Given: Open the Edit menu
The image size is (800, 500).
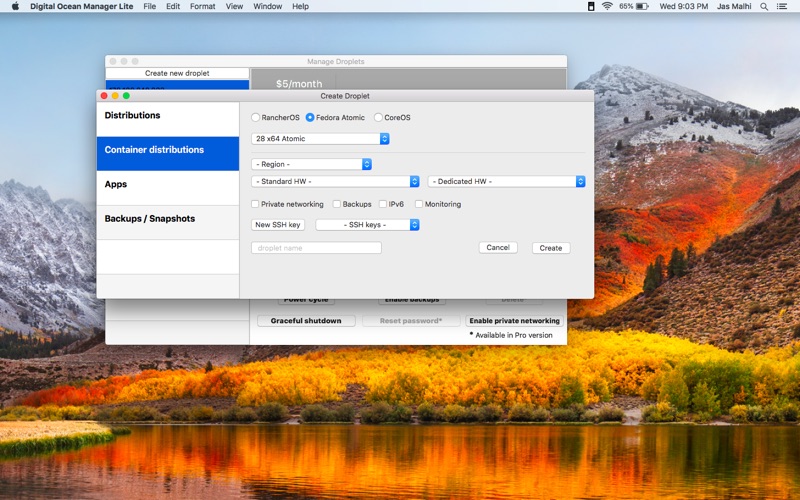Looking at the screenshot, I should coord(173,7).
